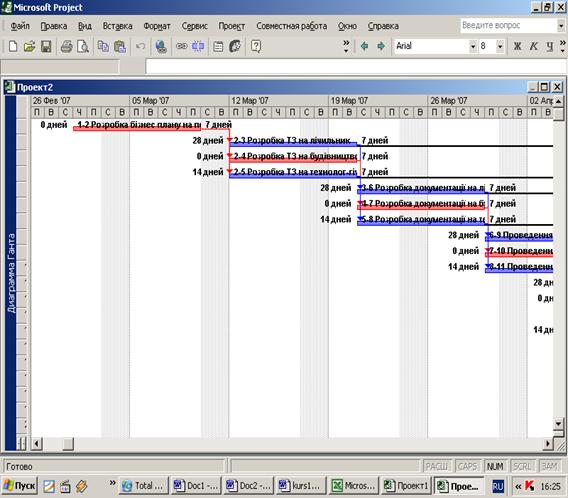The width and height of the screenshot is (568, 498).
Task: Expand the 'Введите вопрос' help box dropdown
Action: click(x=561, y=26)
